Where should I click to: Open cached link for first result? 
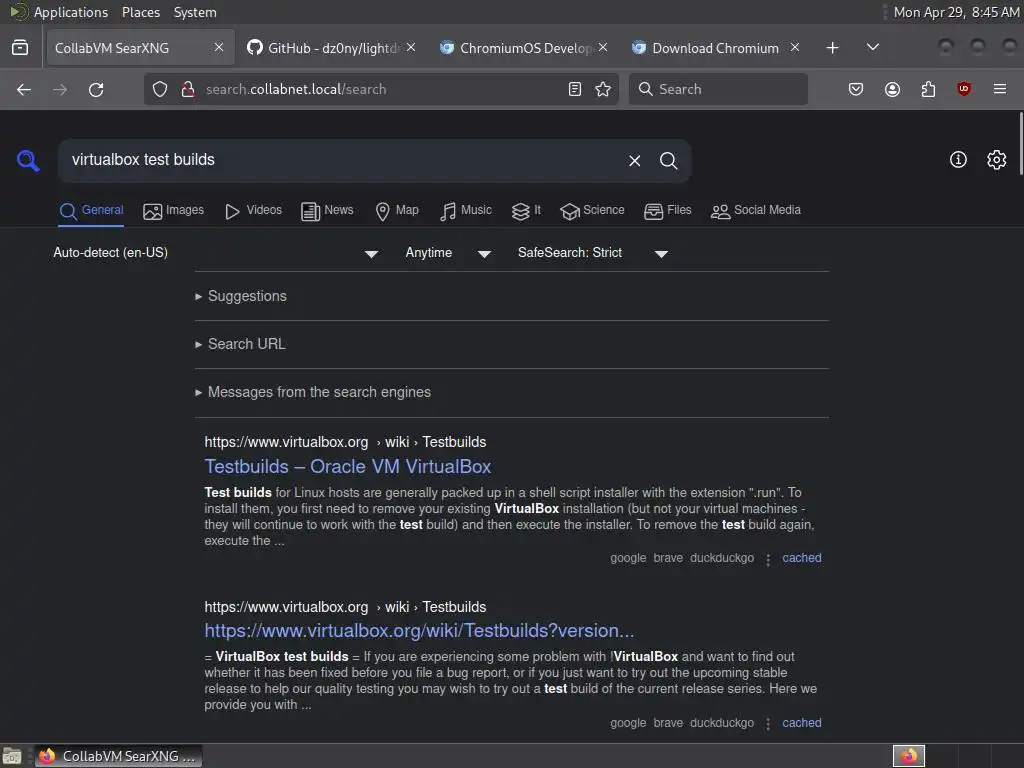tap(802, 558)
